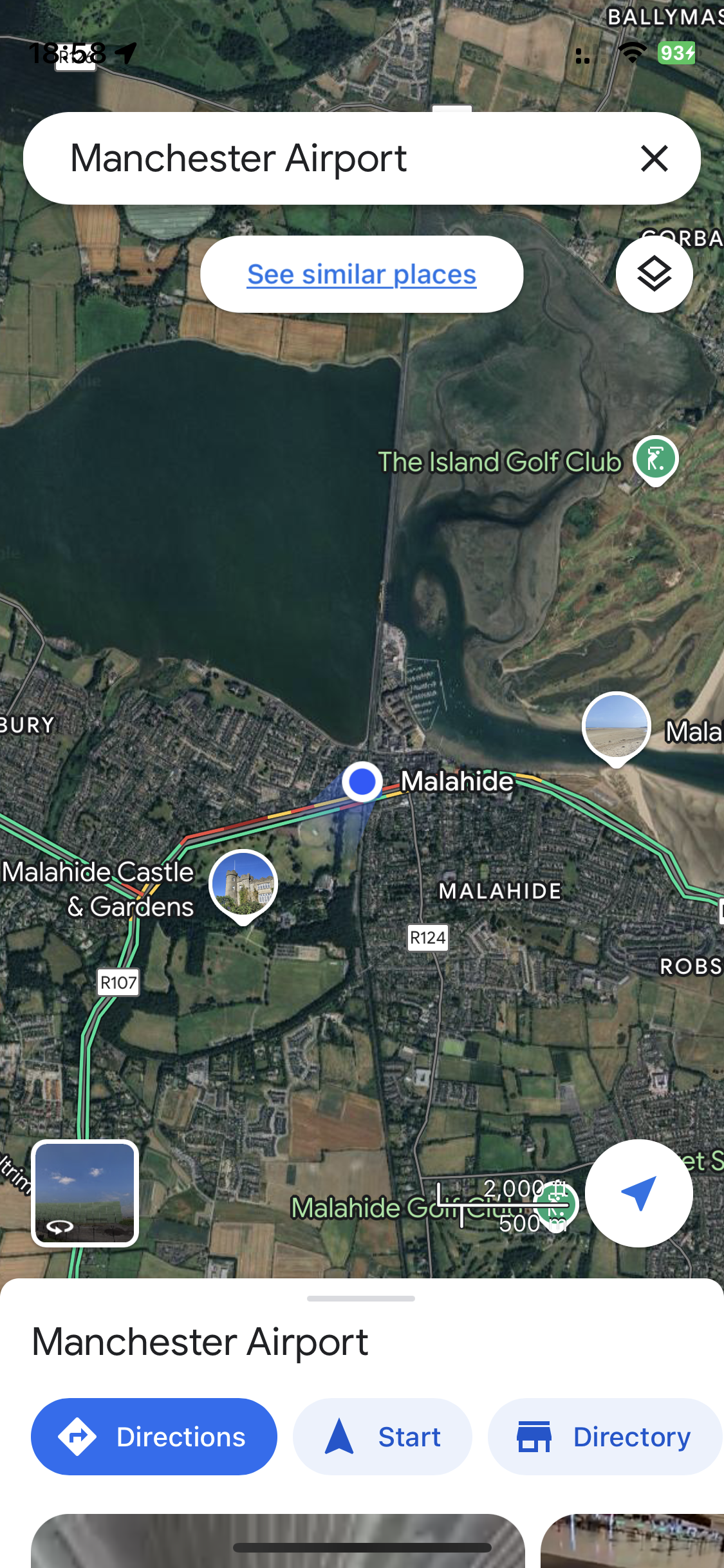
Task: Clear search with the X icon
Action: (x=654, y=158)
